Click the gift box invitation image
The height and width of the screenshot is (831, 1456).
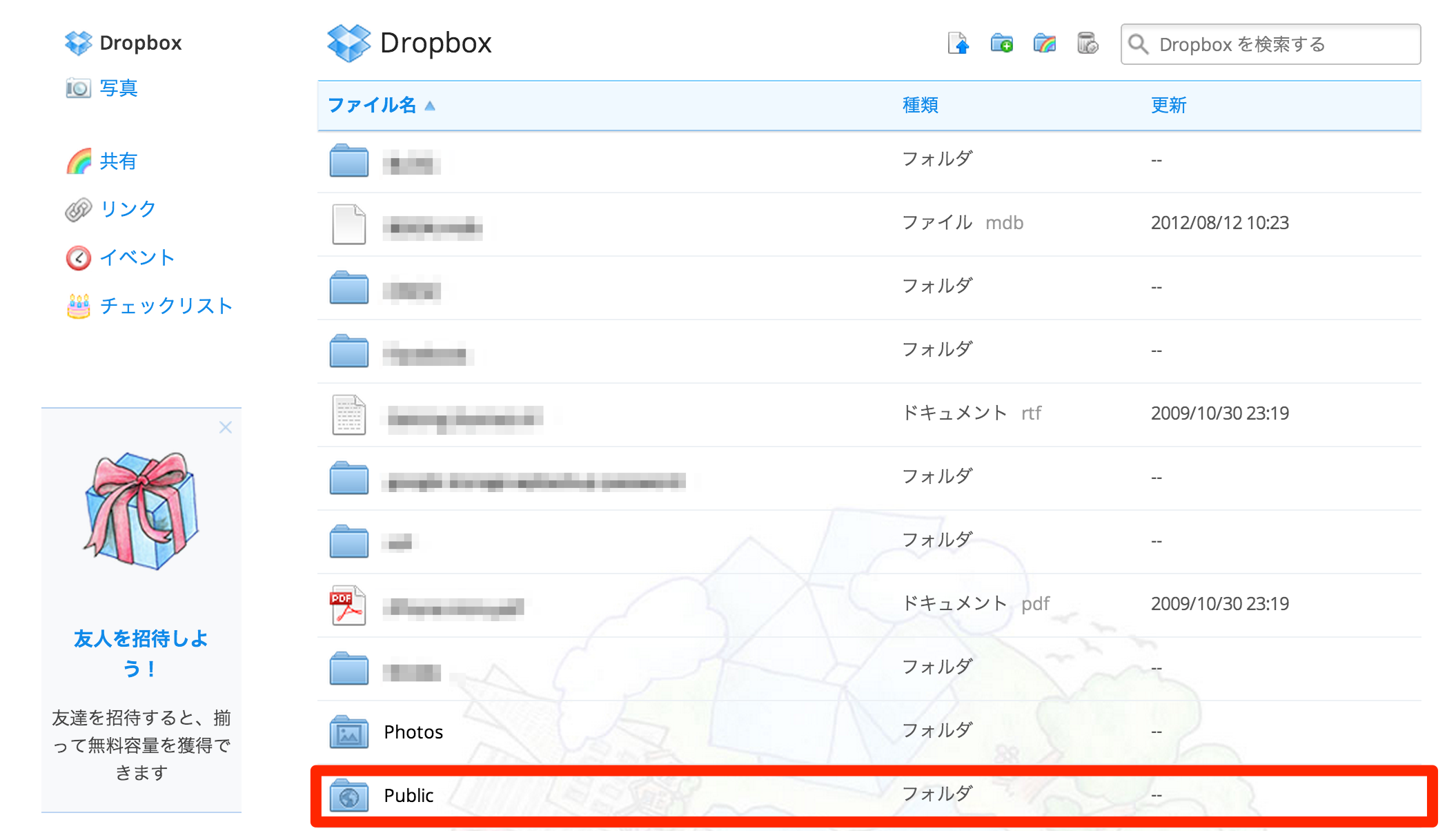[x=141, y=511]
